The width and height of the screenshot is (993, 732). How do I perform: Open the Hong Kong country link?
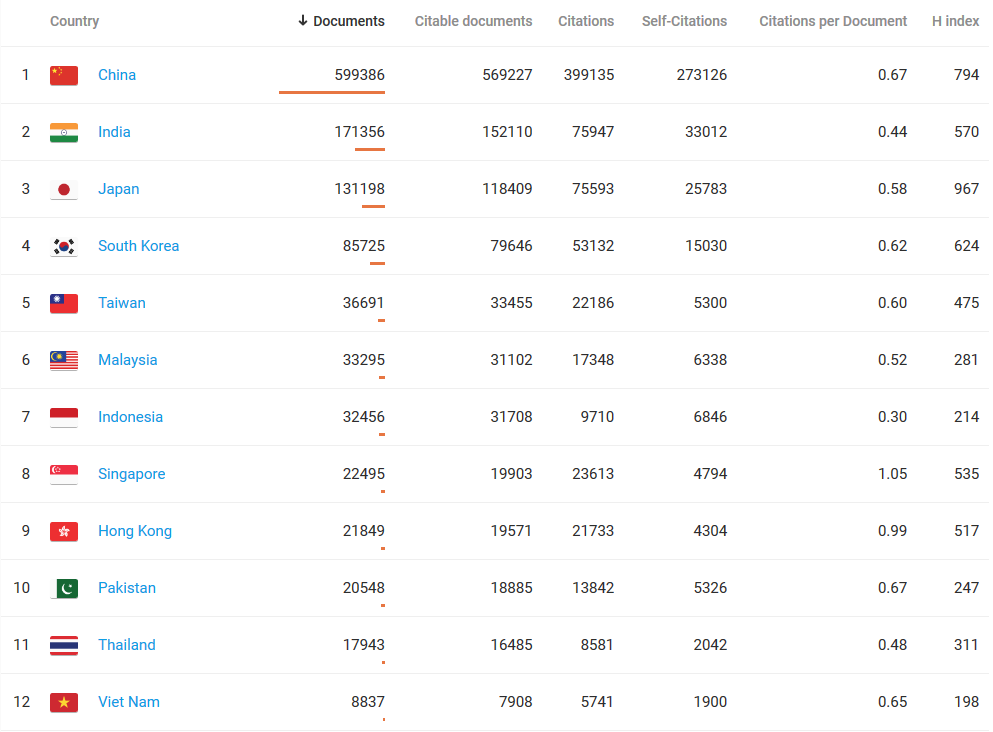[135, 531]
